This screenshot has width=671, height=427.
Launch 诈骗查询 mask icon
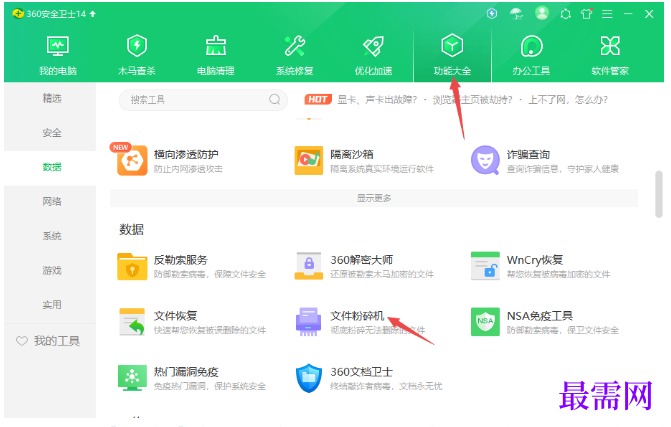tap(485, 160)
